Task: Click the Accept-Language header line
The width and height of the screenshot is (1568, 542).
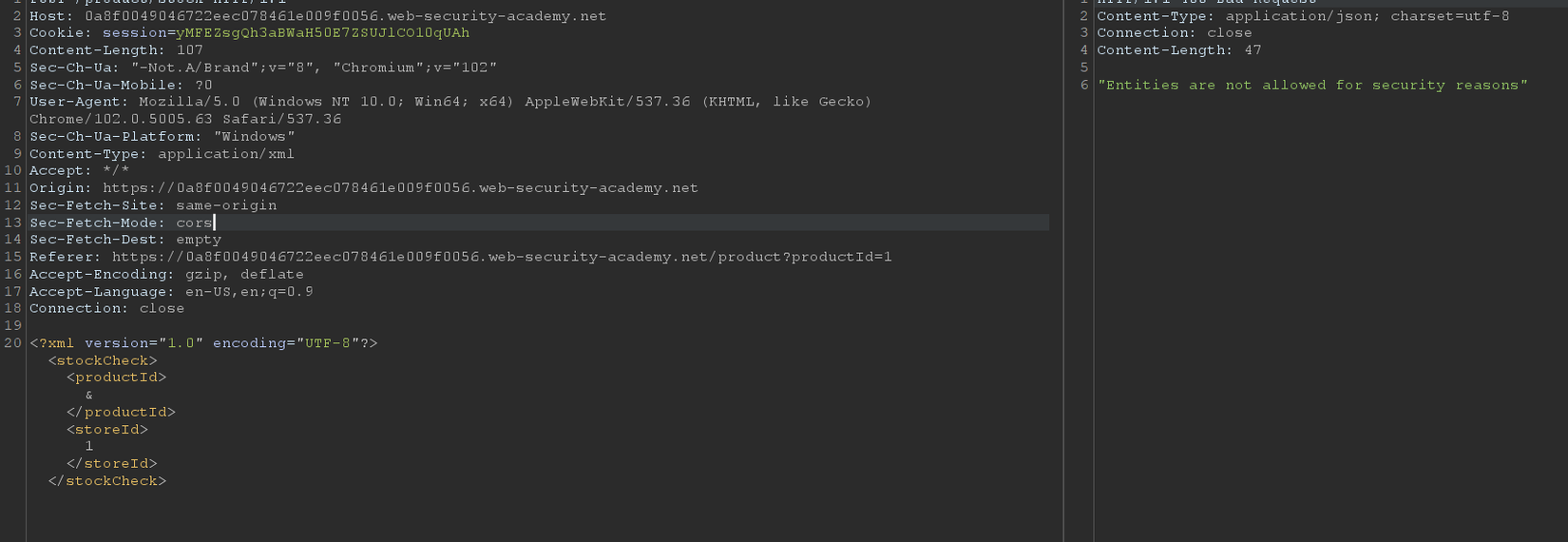Action: coord(171,292)
